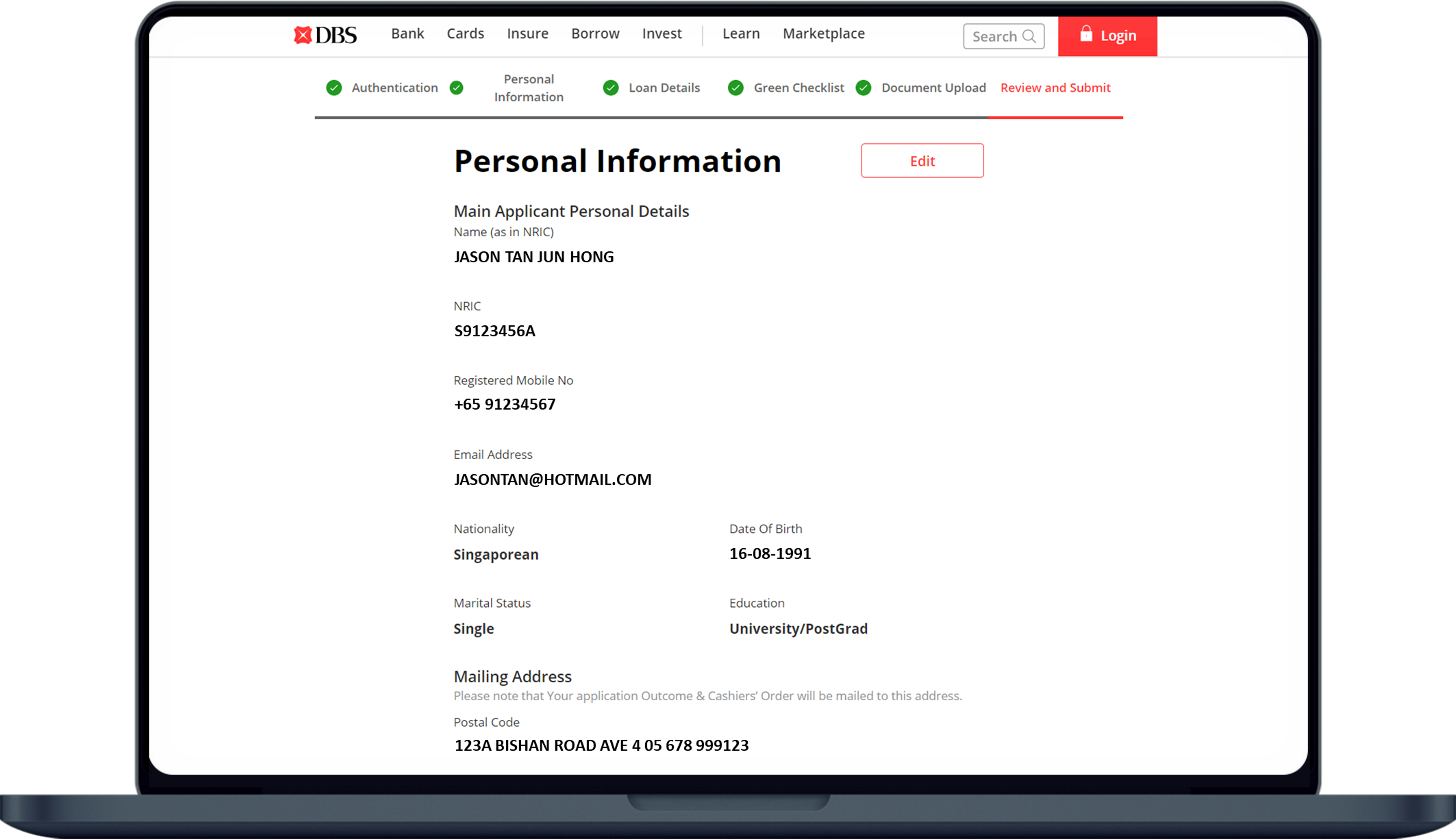Go back to Loan Details step

664,87
